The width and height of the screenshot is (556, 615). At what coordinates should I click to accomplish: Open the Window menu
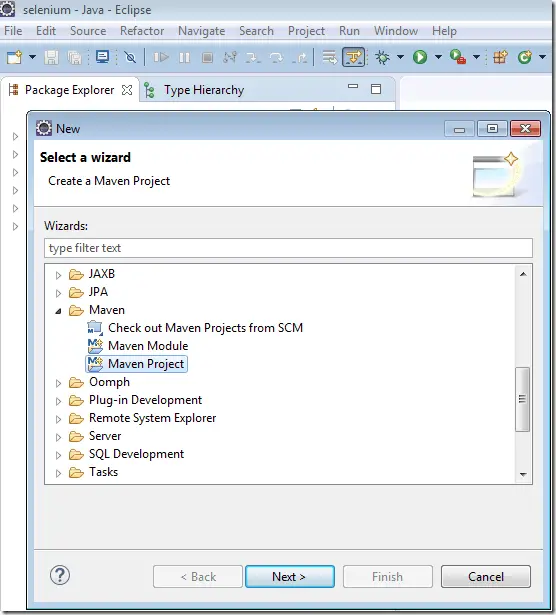tap(396, 31)
